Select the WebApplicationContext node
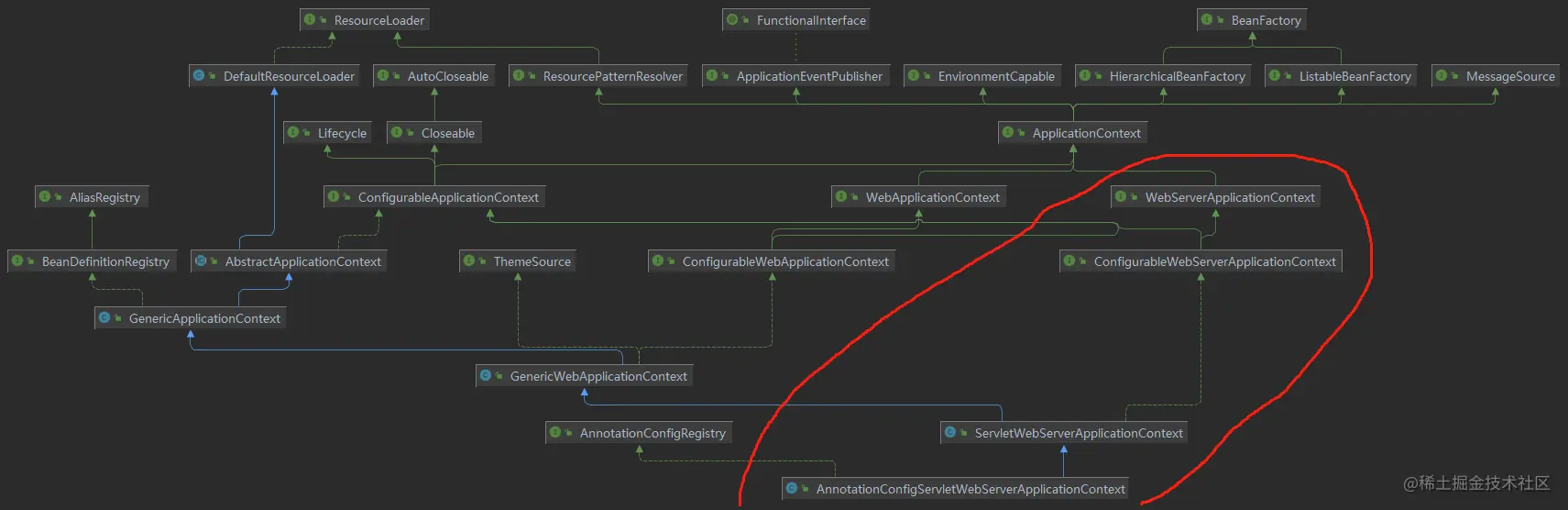Image resolution: width=1568 pixels, height=510 pixels. tap(919, 197)
